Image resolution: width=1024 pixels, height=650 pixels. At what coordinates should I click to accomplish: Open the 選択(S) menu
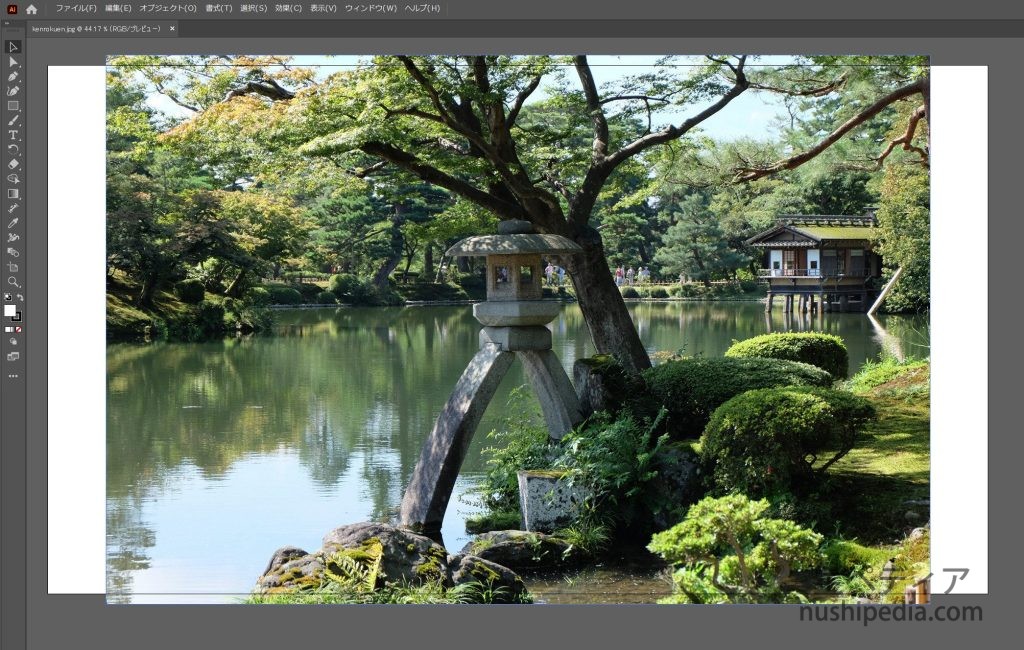[253, 8]
